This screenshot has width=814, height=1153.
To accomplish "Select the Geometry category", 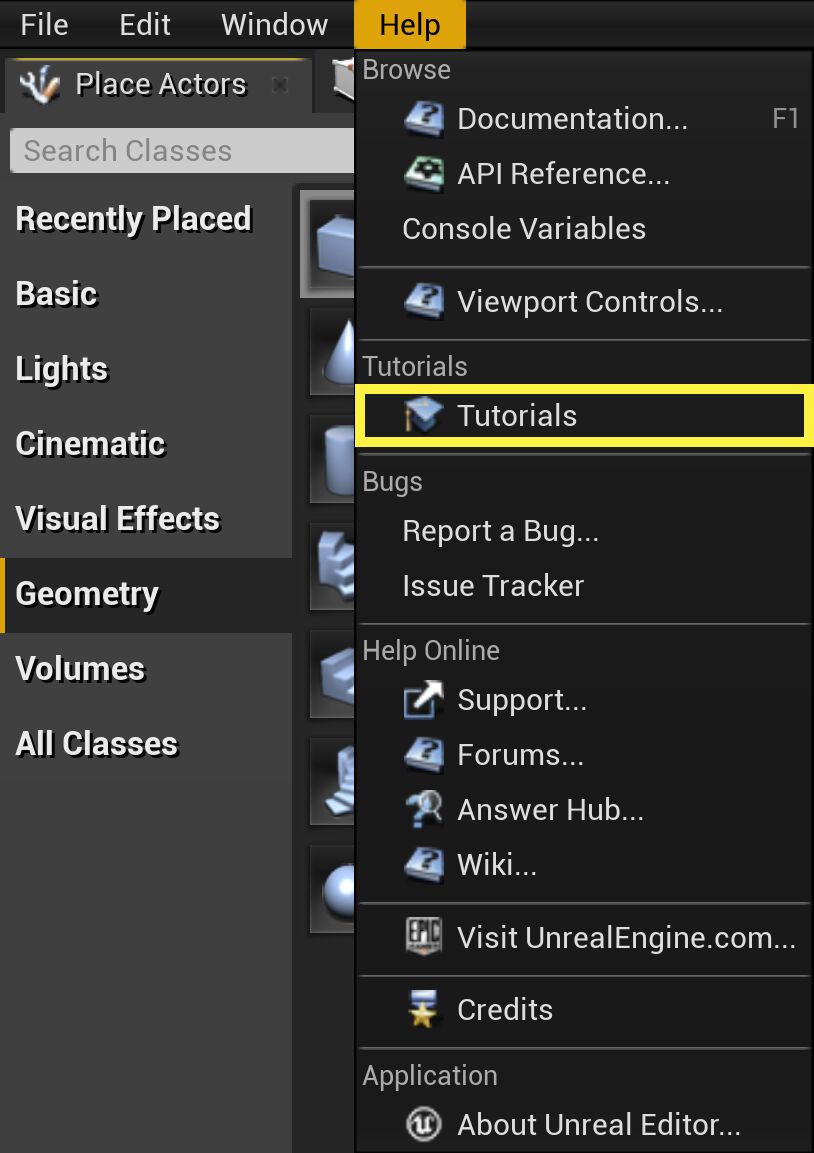I will (87, 593).
